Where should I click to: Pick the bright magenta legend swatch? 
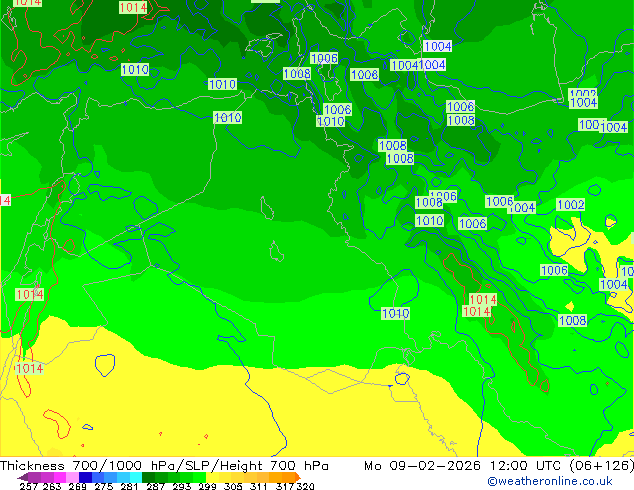[x=60, y=477]
